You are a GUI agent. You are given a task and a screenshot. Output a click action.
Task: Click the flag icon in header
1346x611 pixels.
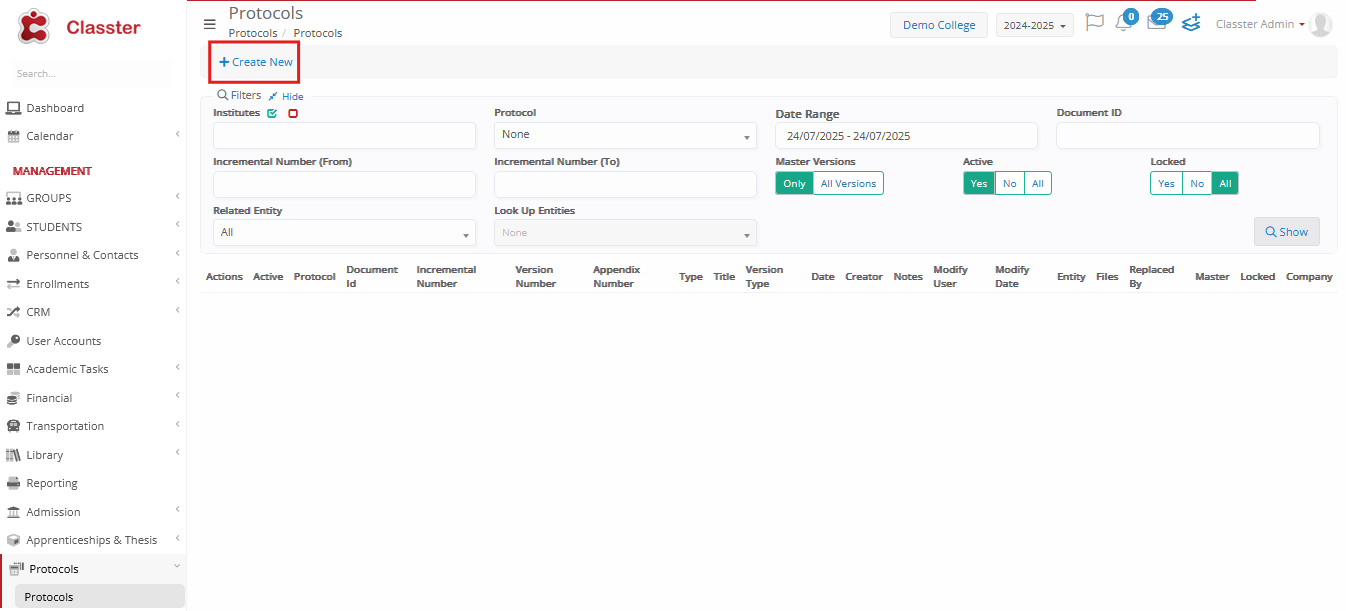[x=1094, y=23]
